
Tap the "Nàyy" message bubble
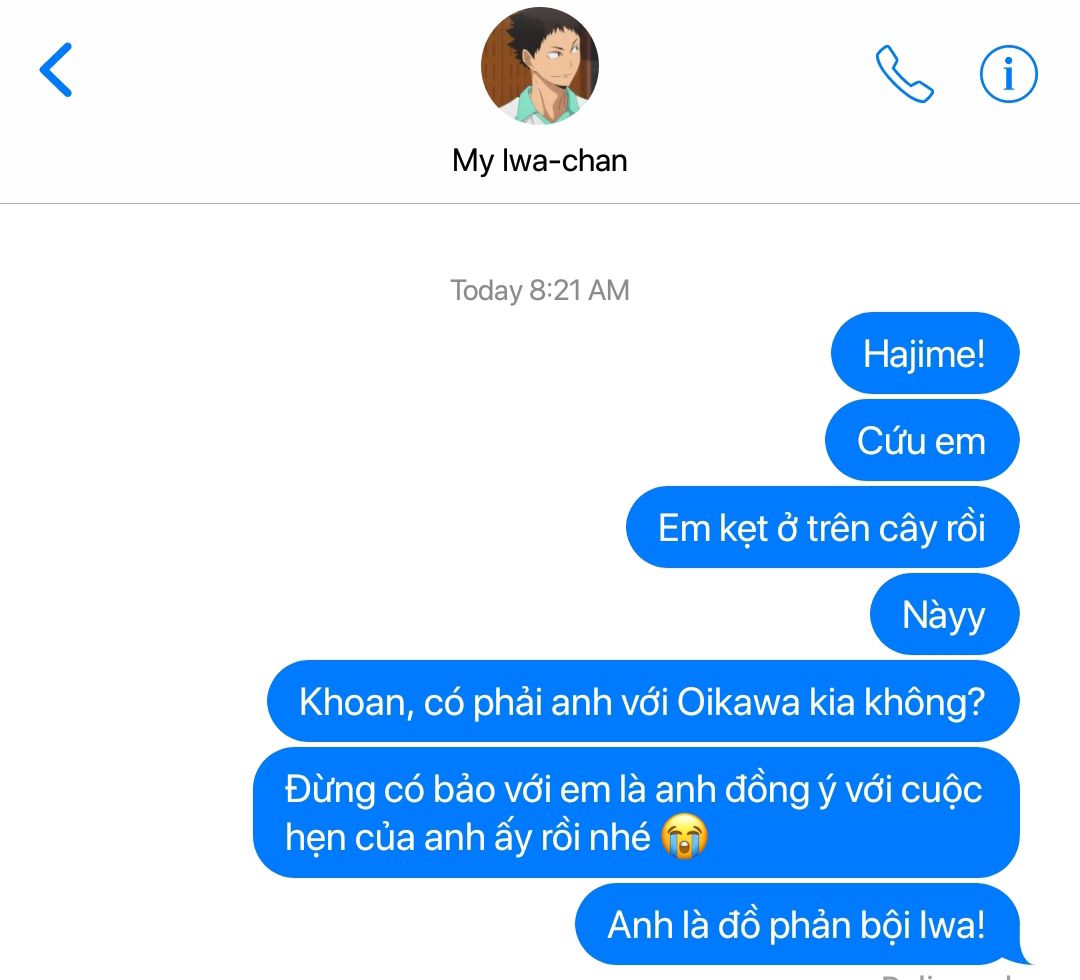(944, 614)
